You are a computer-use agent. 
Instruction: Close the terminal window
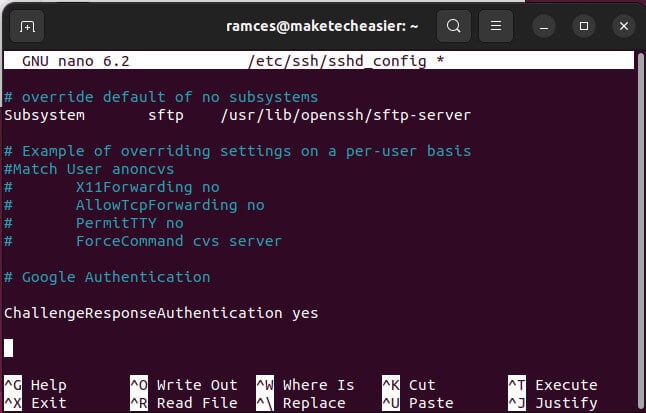(624, 26)
